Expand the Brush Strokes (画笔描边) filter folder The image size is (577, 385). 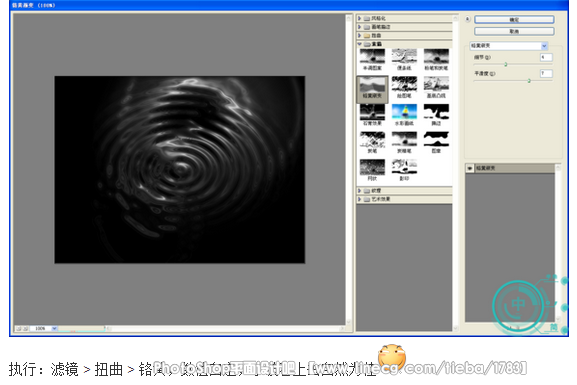(360, 27)
